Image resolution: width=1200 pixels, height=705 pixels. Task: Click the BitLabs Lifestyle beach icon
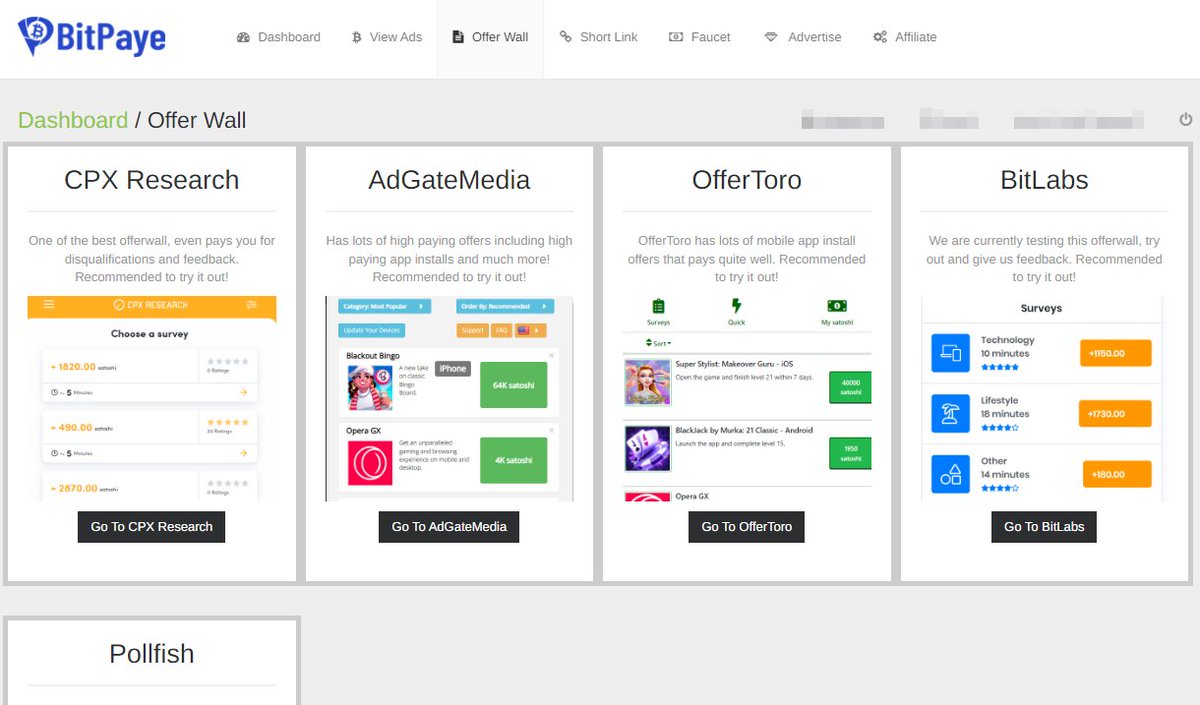pyautogui.click(x=951, y=413)
